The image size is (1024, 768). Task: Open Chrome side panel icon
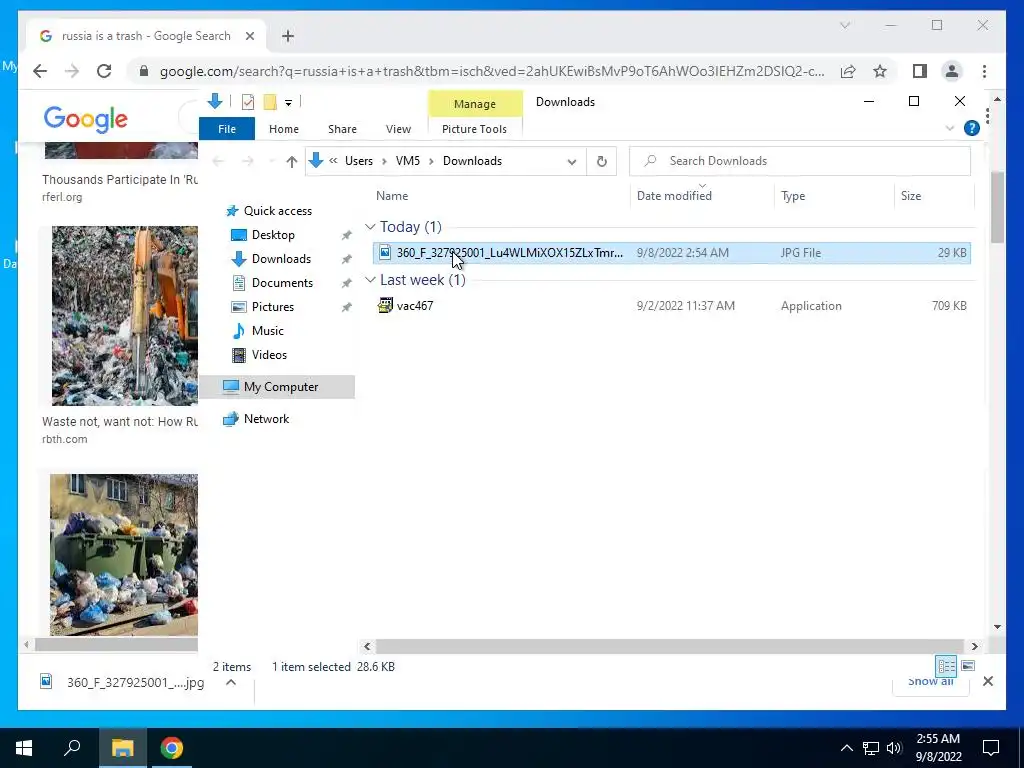click(920, 71)
